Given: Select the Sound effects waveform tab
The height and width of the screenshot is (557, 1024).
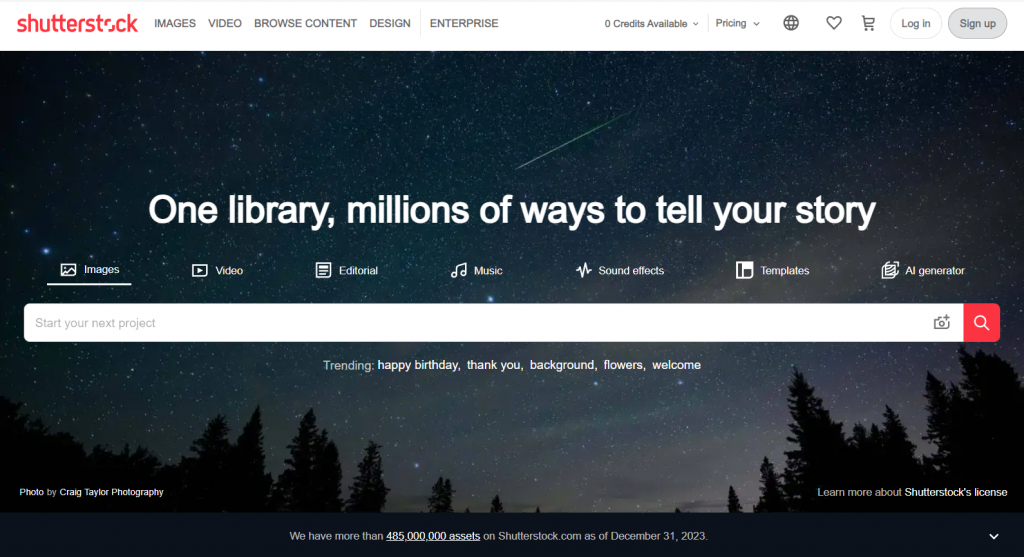Looking at the screenshot, I should click(620, 270).
